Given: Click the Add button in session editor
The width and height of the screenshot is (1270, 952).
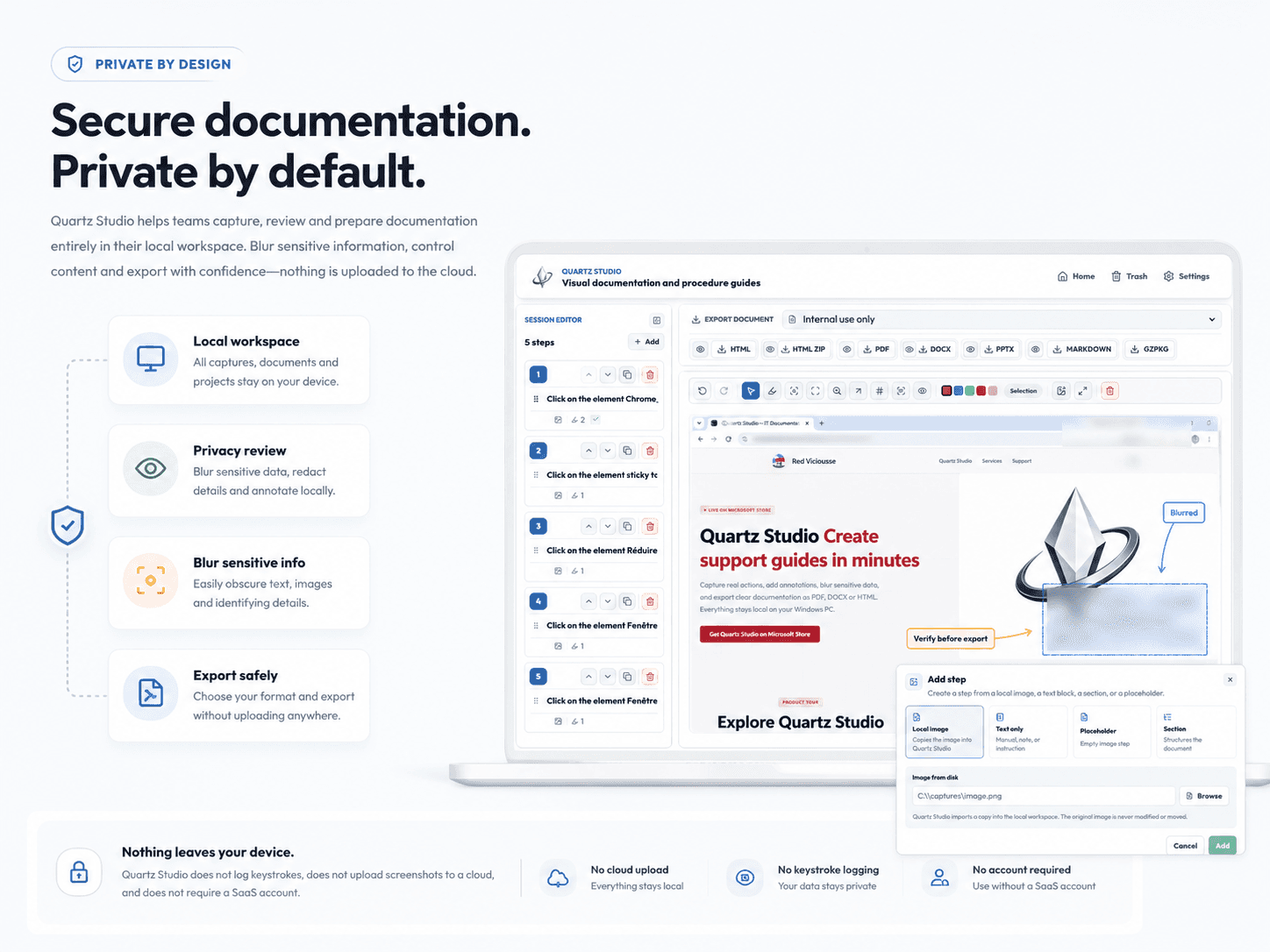Looking at the screenshot, I should [x=646, y=342].
